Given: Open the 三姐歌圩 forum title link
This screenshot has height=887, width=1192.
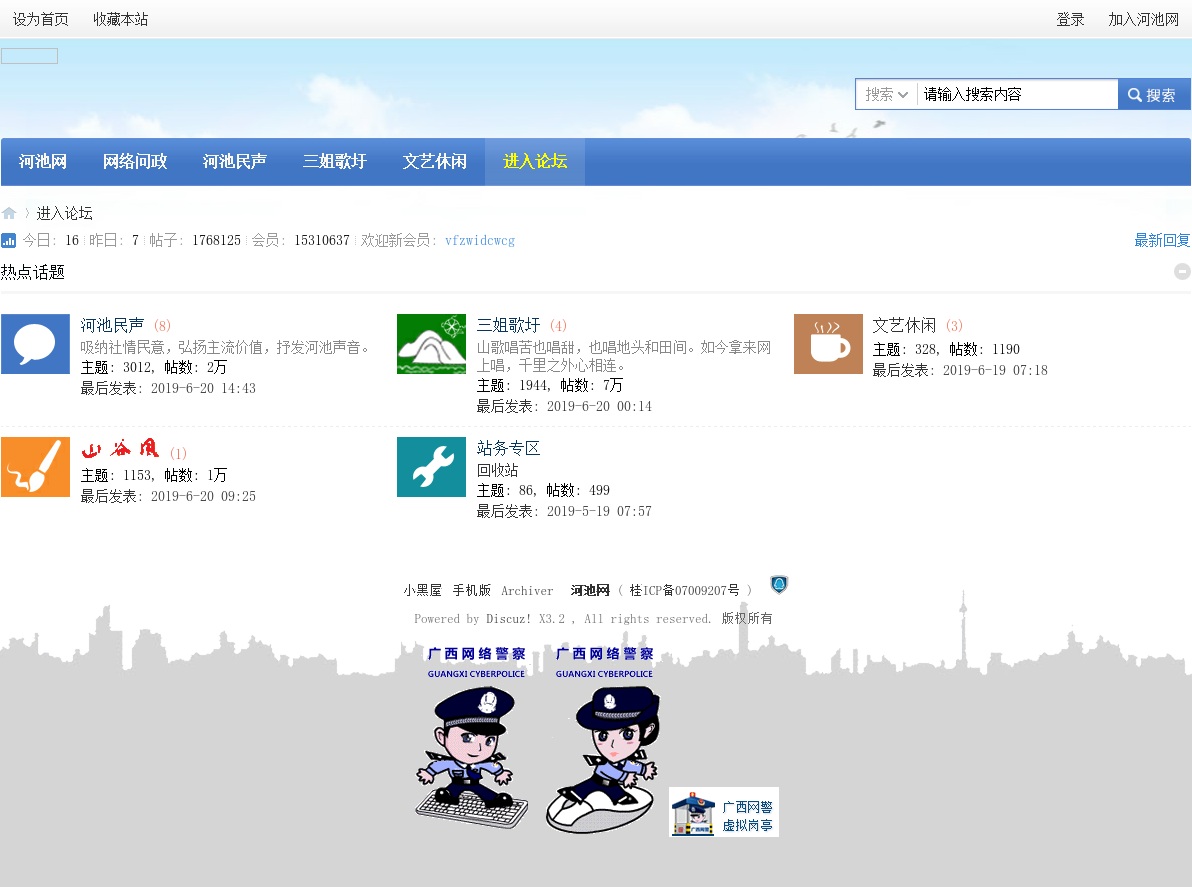Looking at the screenshot, I should (x=509, y=325).
